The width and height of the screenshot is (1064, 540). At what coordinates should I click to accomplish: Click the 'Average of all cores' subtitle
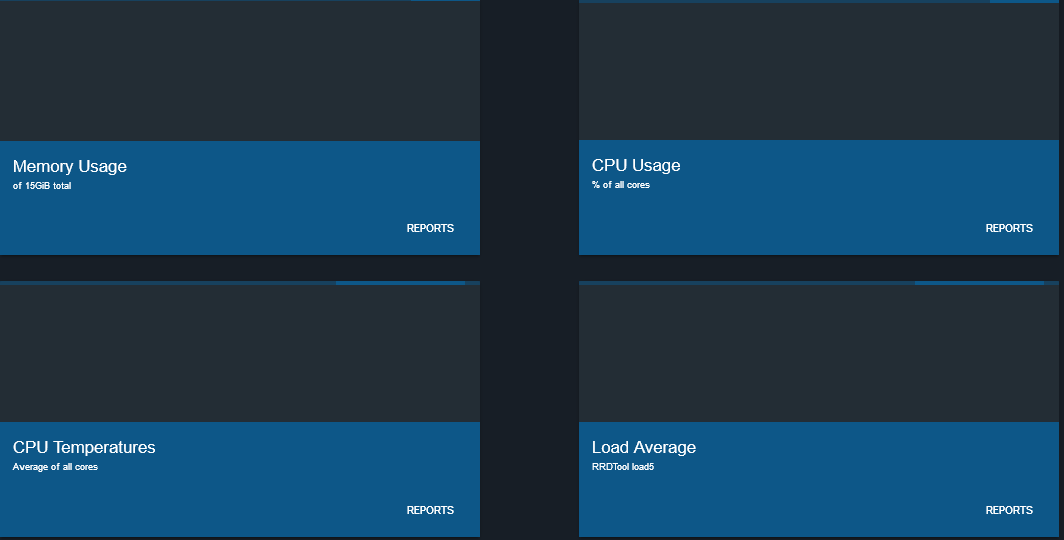click(x=55, y=467)
